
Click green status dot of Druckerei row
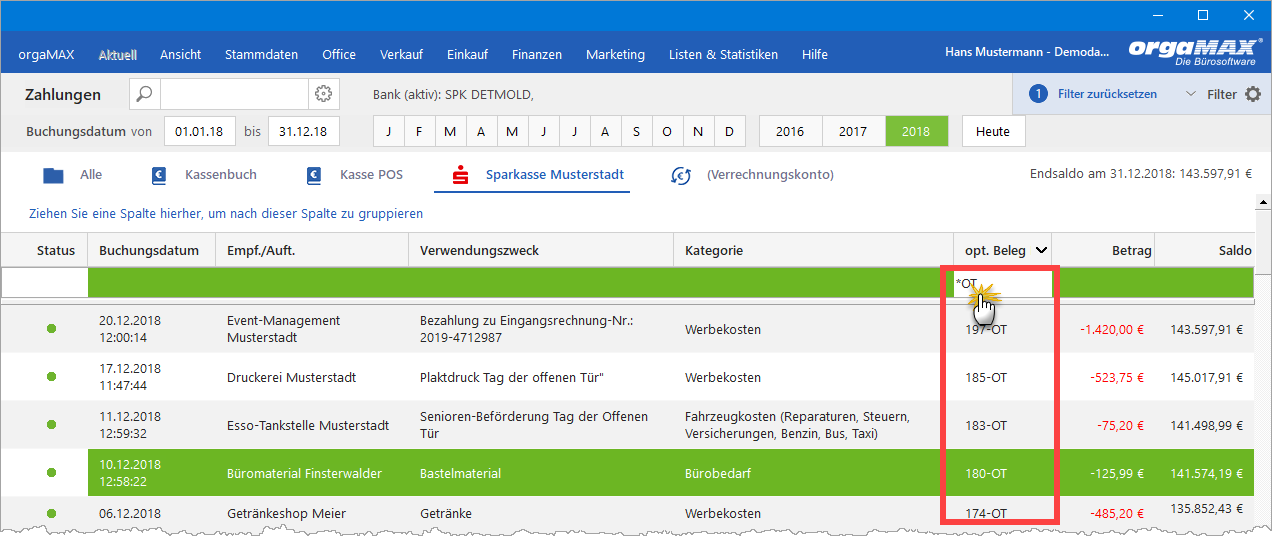pos(51,377)
